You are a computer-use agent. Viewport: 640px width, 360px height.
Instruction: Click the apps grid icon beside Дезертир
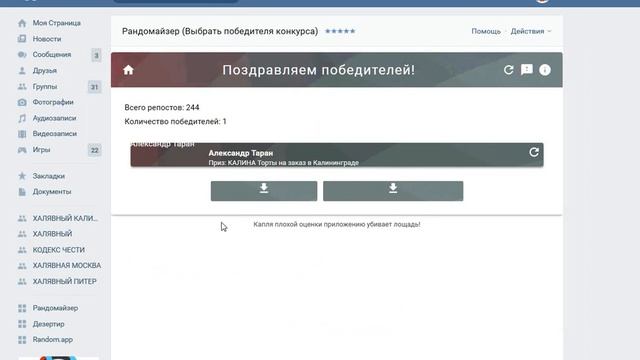pyautogui.click(x=22, y=324)
